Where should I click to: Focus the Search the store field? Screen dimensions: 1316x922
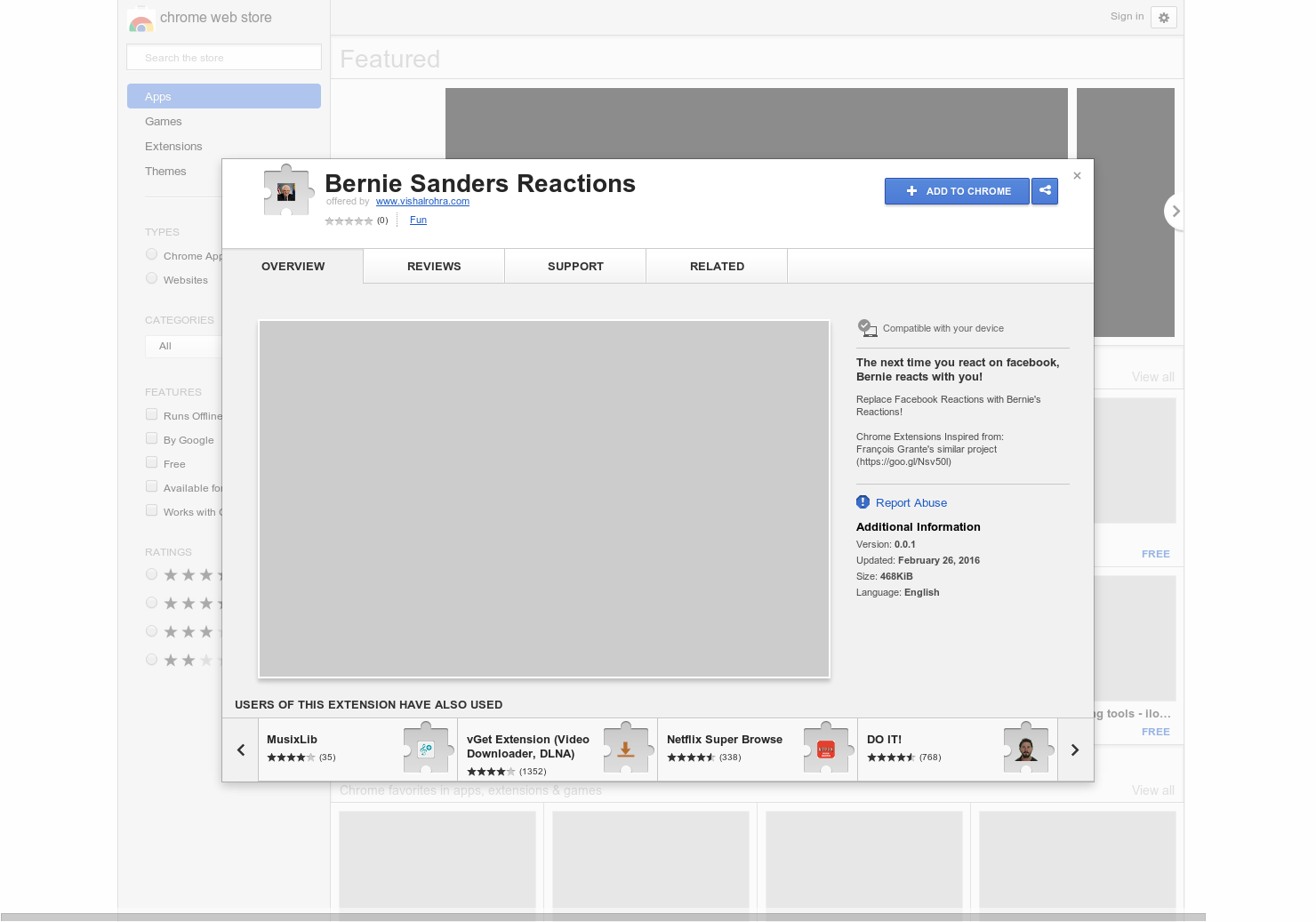point(224,57)
